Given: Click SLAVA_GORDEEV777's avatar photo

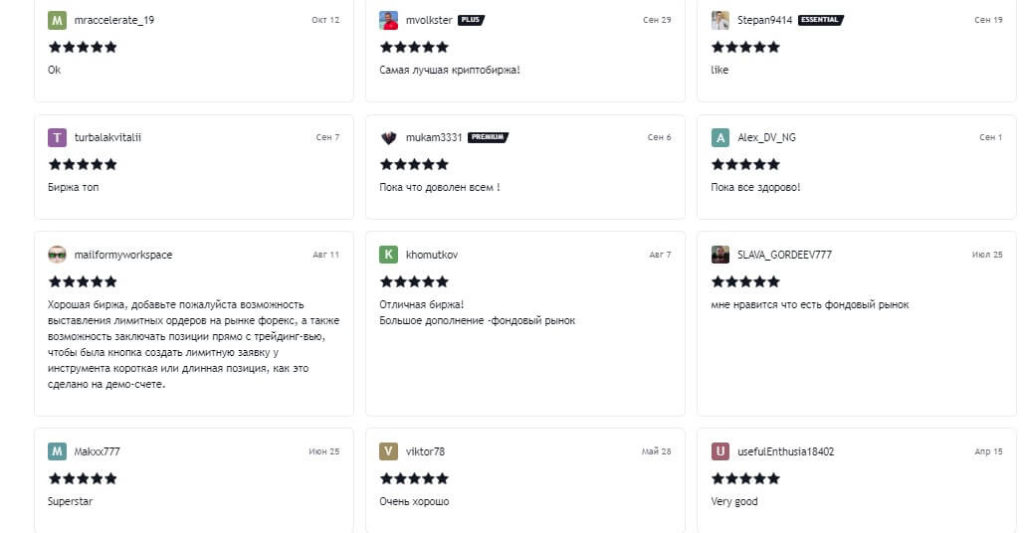Looking at the screenshot, I should (720, 255).
